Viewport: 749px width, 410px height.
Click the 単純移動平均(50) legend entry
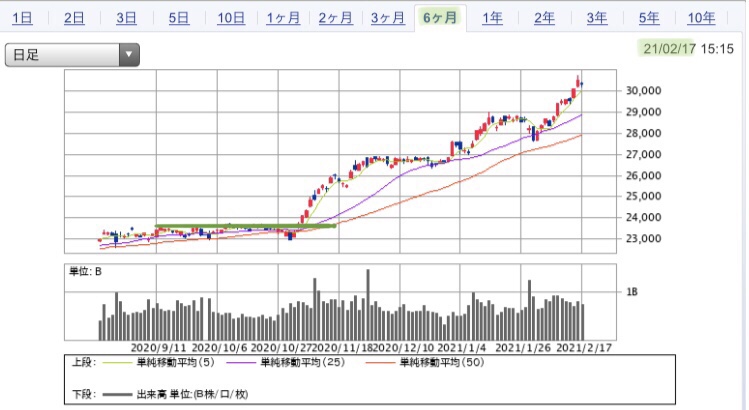pyautogui.click(x=442, y=362)
